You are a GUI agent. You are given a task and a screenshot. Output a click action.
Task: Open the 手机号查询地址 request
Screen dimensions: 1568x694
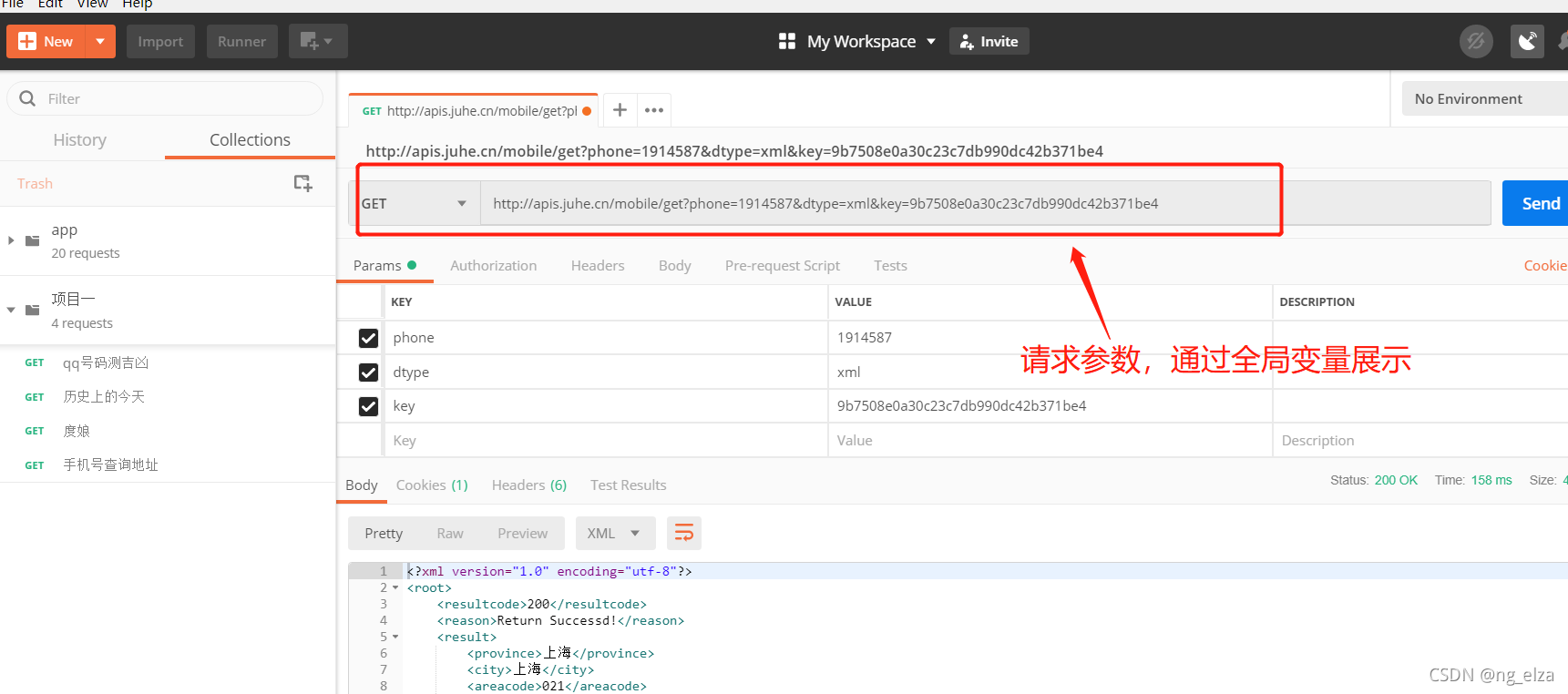[110, 465]
